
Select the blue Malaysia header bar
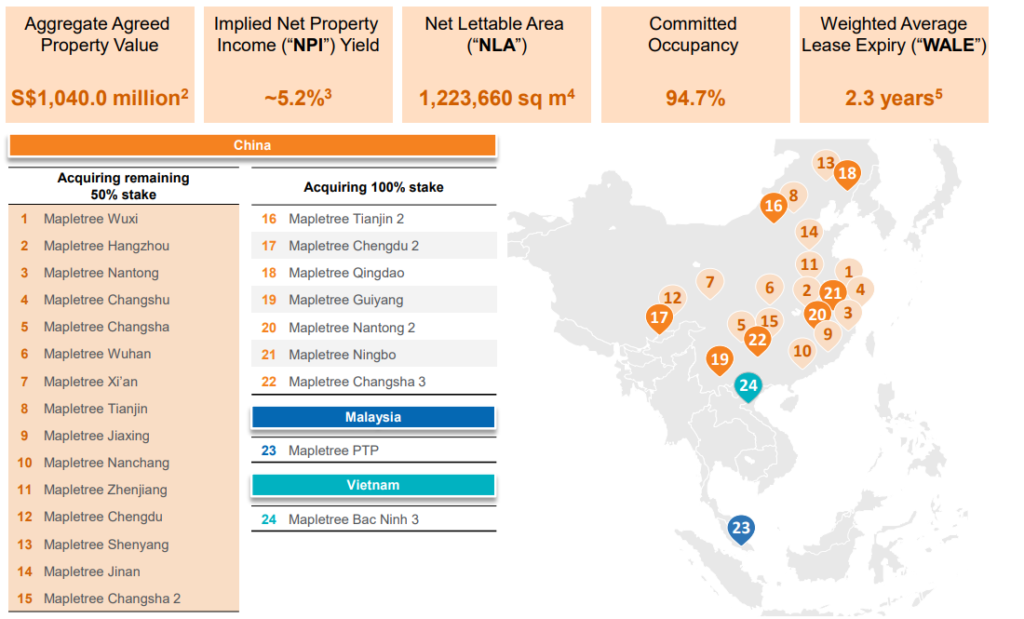[373, 417]
